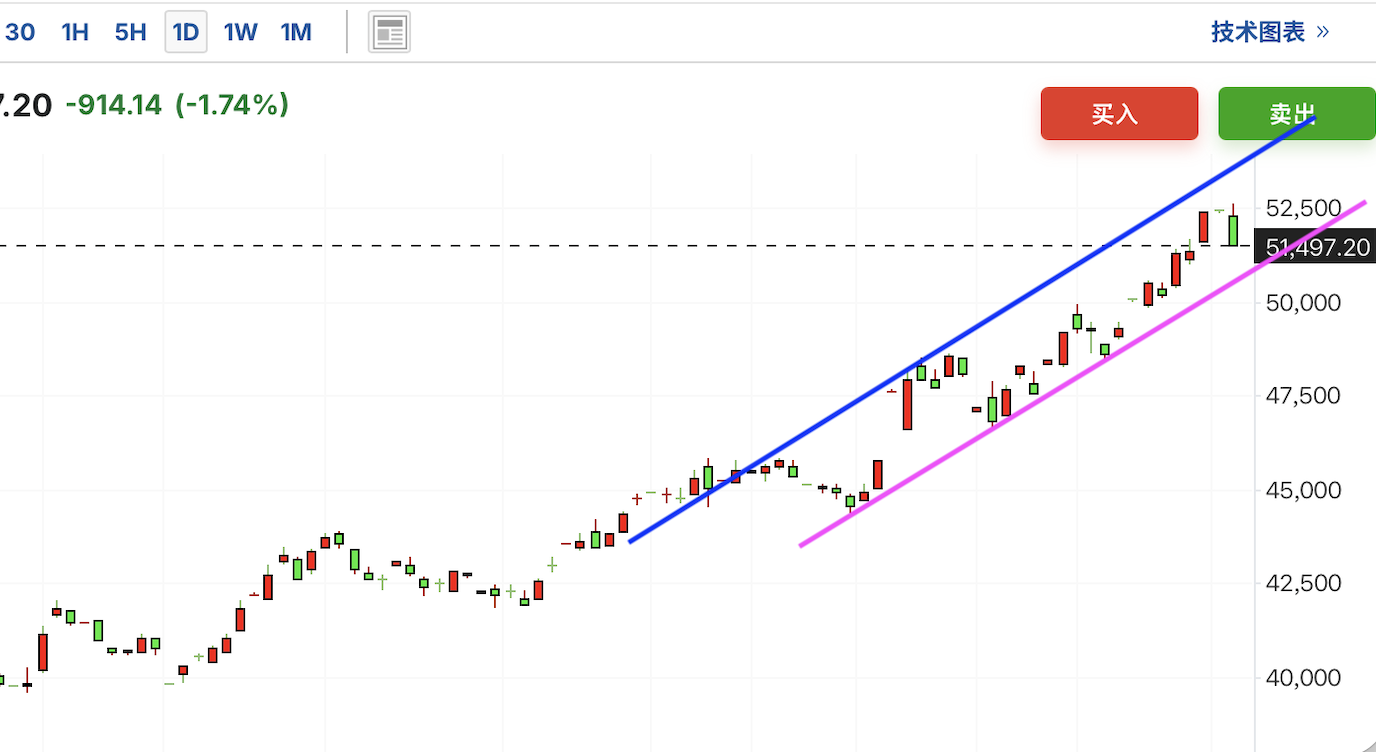Click the current price label 51,497.20
The width and height of the screenshot is (1376, 752).
(1315, 247)
